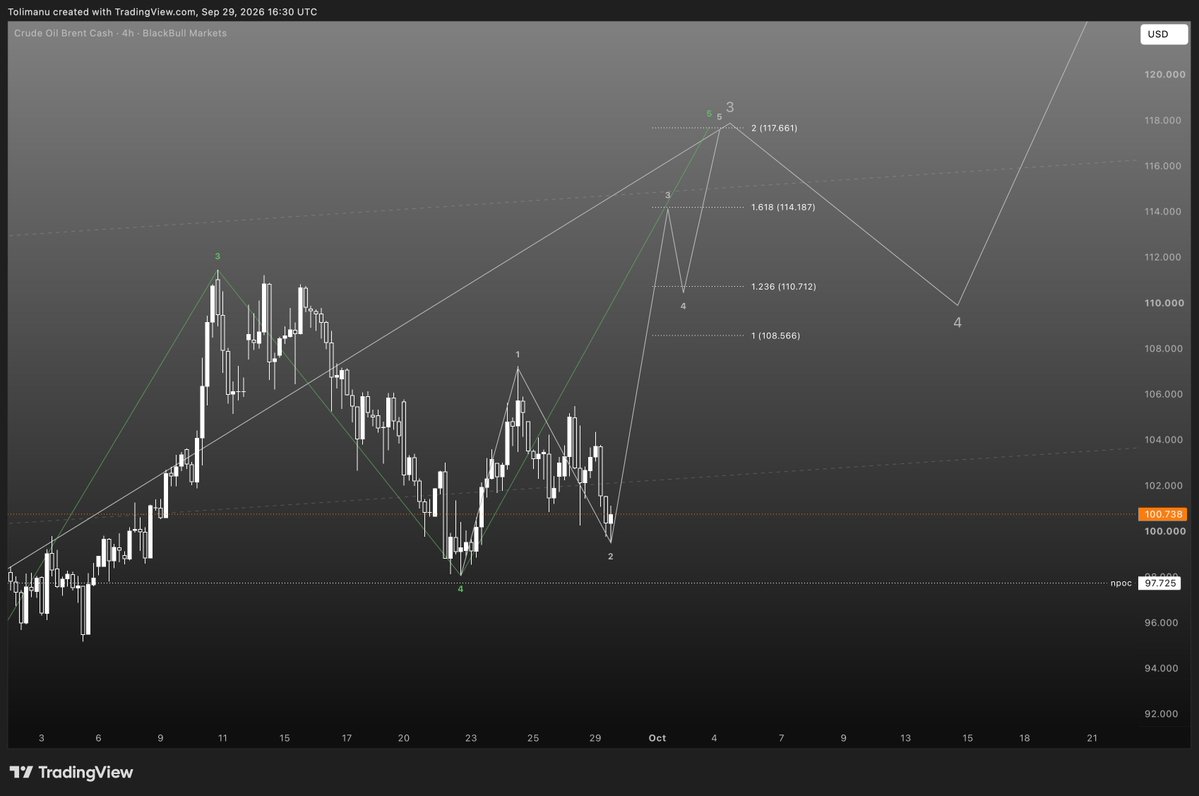Click the 114.000 price axis label
The image size is (1199, 796).
click(x=1165, y=212)
